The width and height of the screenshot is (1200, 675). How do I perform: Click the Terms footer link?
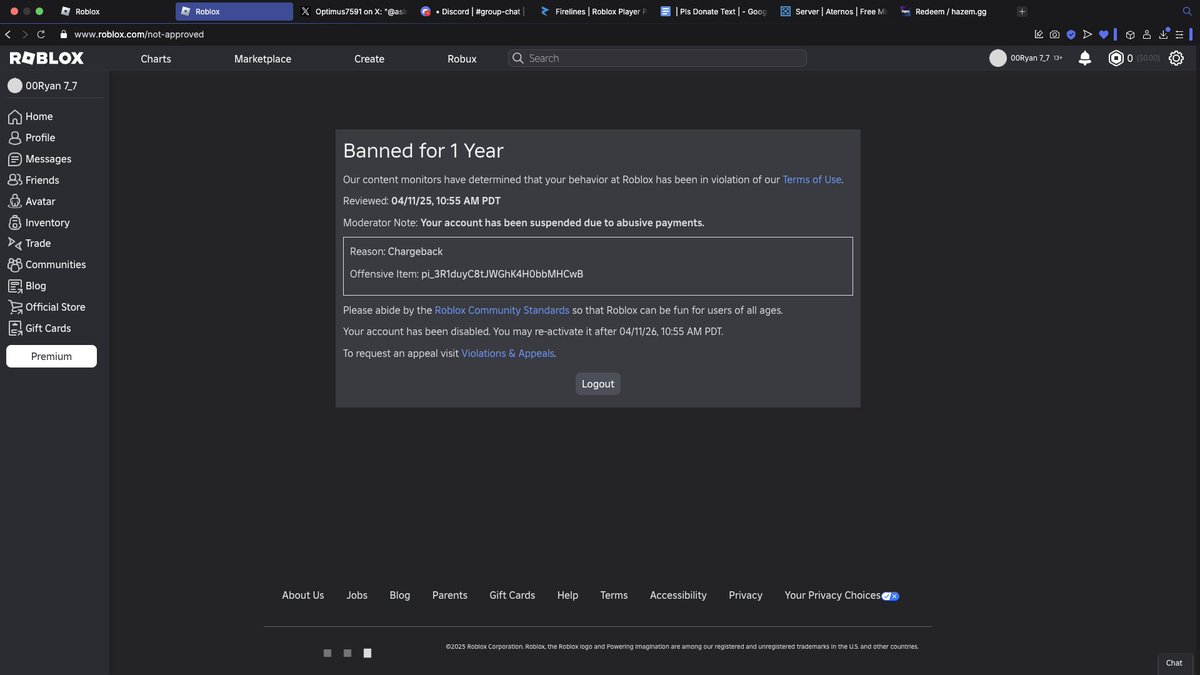point(614,595)
